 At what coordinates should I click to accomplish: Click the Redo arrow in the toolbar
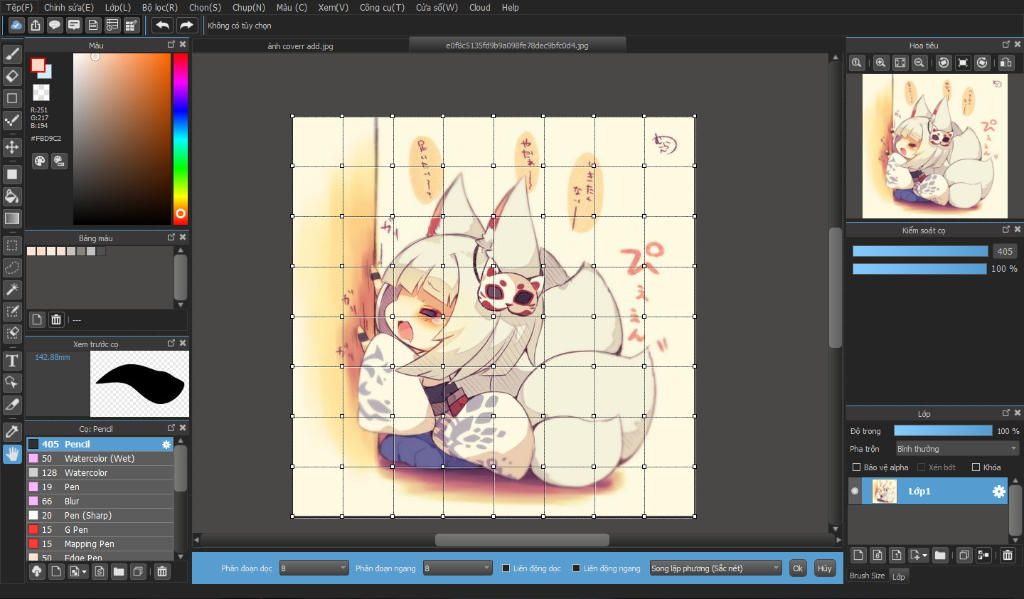click(186, 25)
